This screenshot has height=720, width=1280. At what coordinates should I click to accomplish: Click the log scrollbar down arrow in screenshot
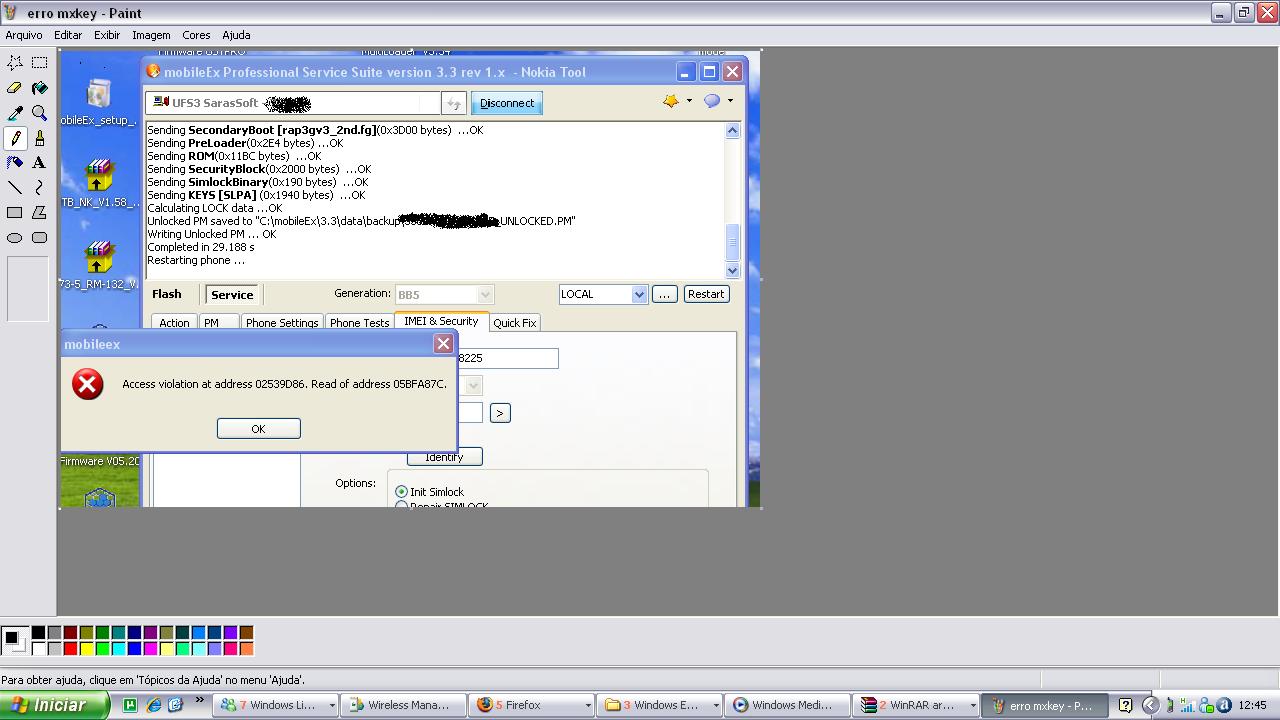tap(732, 270)
